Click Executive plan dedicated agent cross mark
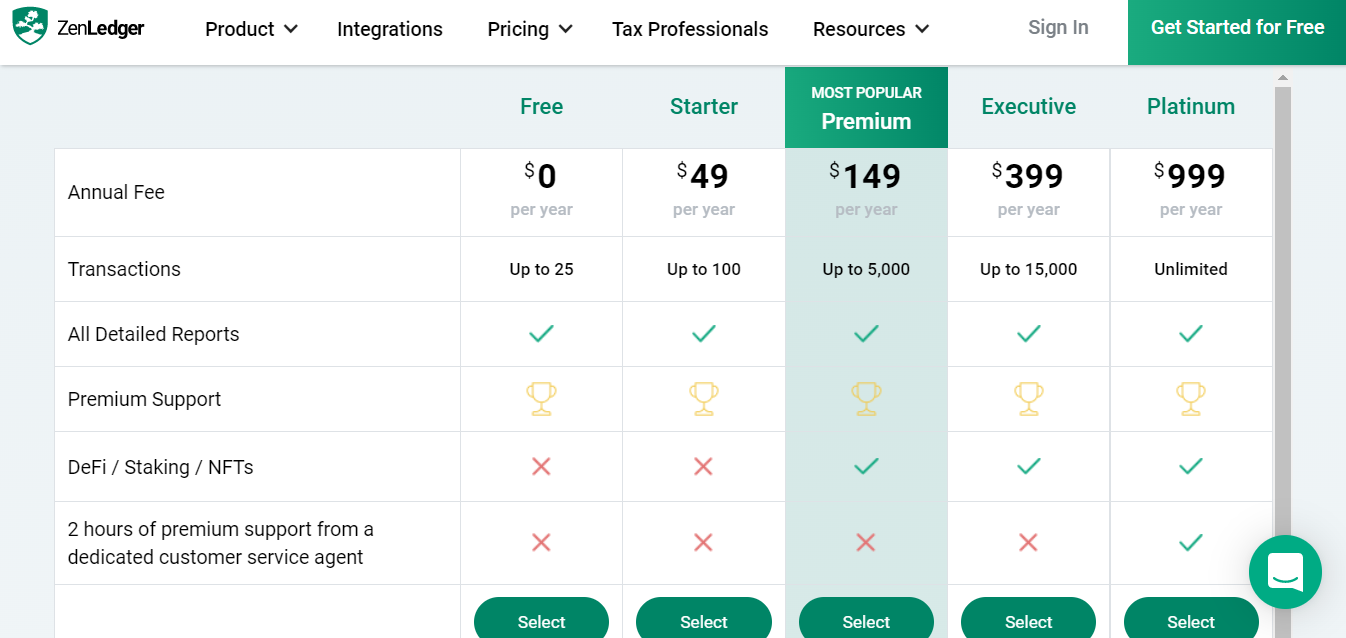 [1028, 542]
